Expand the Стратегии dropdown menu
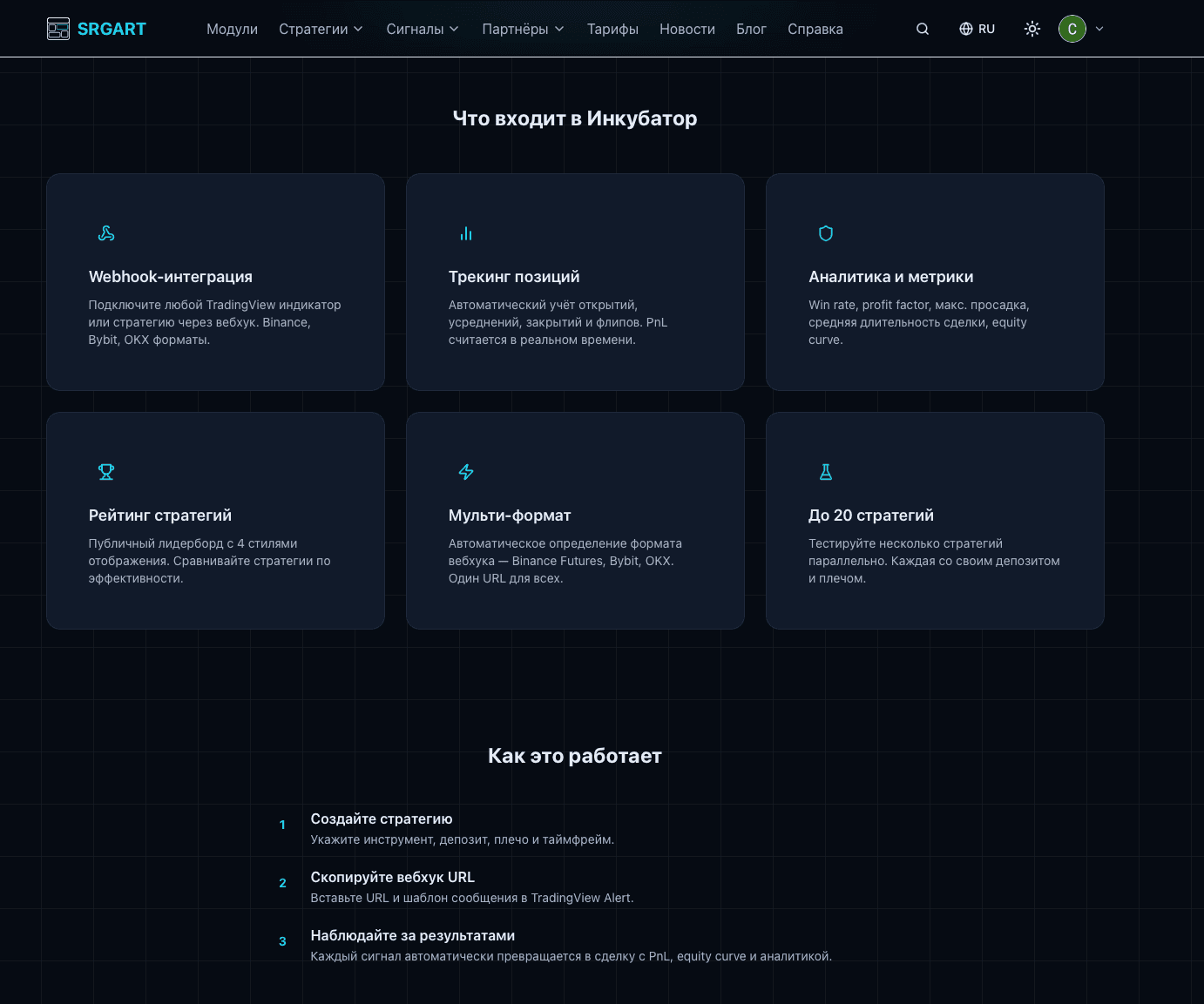This screenshot has height=1004, width=1204. point(321,29)
